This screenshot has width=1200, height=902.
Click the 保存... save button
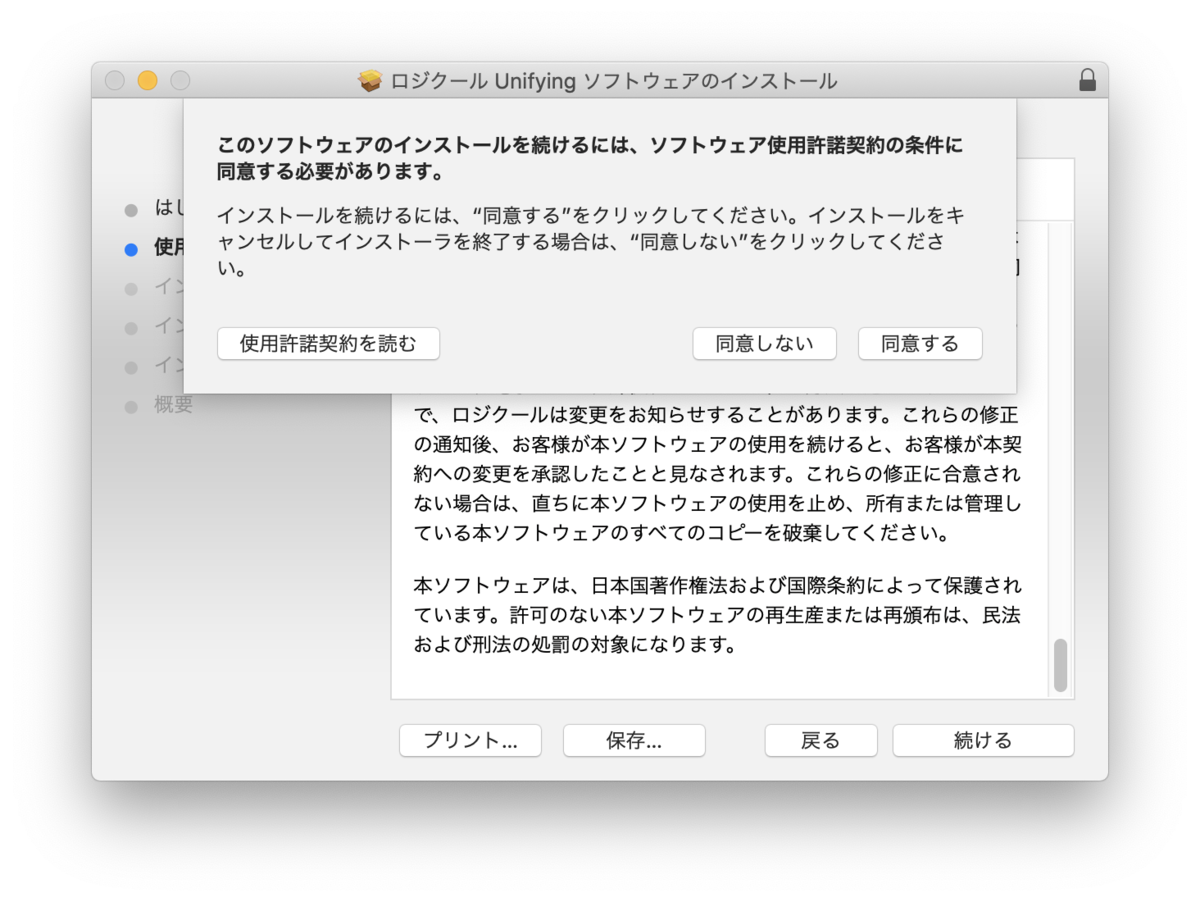634,741
